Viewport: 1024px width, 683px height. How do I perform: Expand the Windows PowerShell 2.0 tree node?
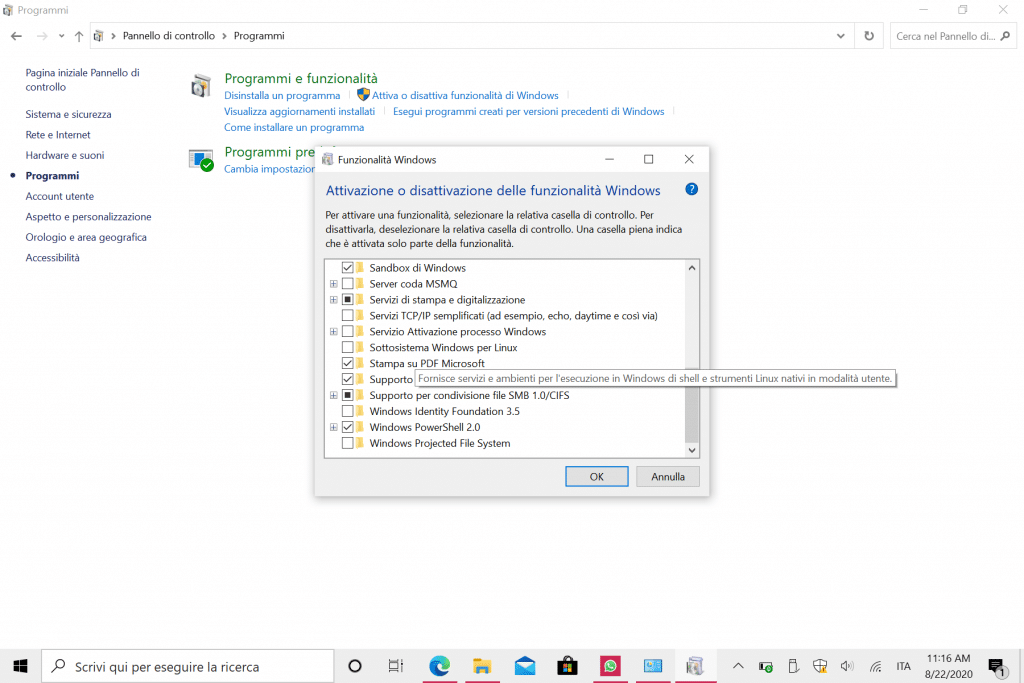(334, 427)
